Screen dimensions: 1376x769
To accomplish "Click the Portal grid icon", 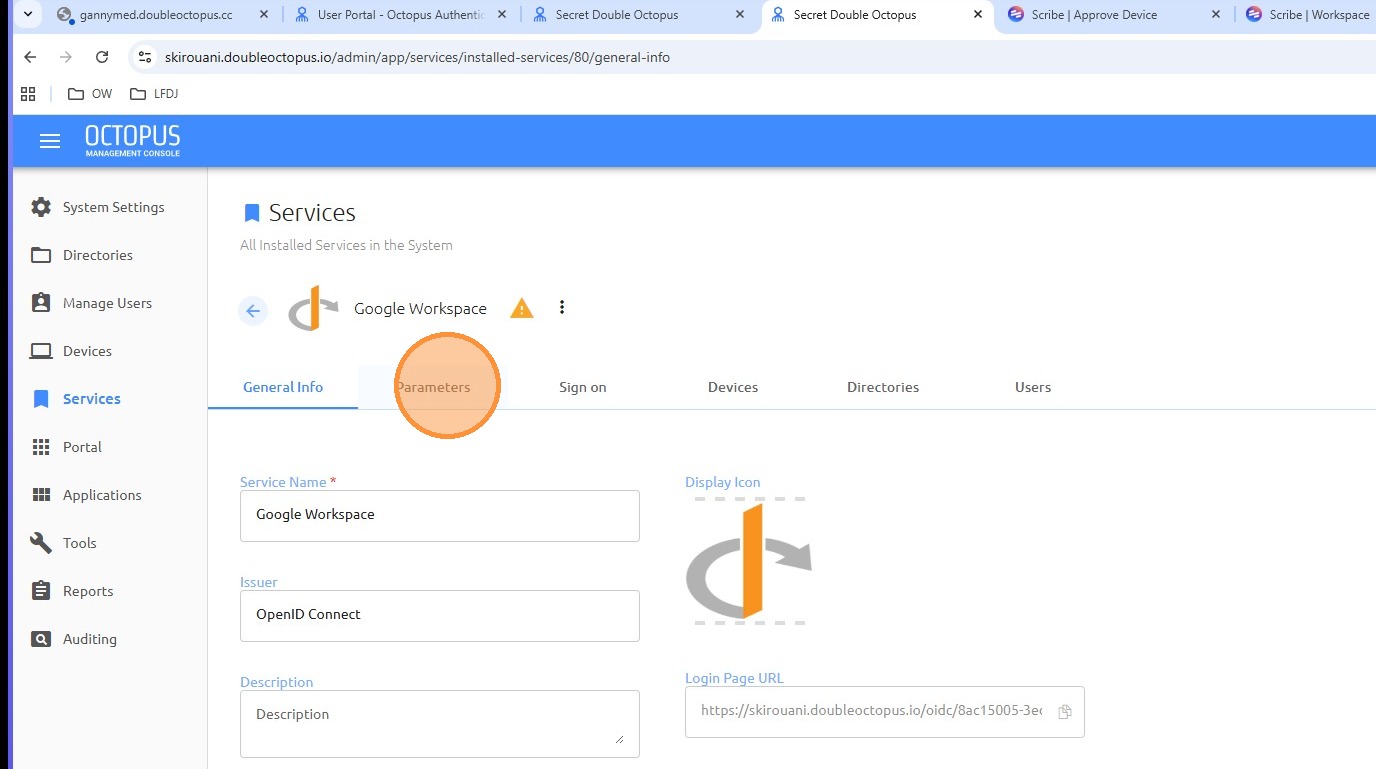I will [41, 447].
